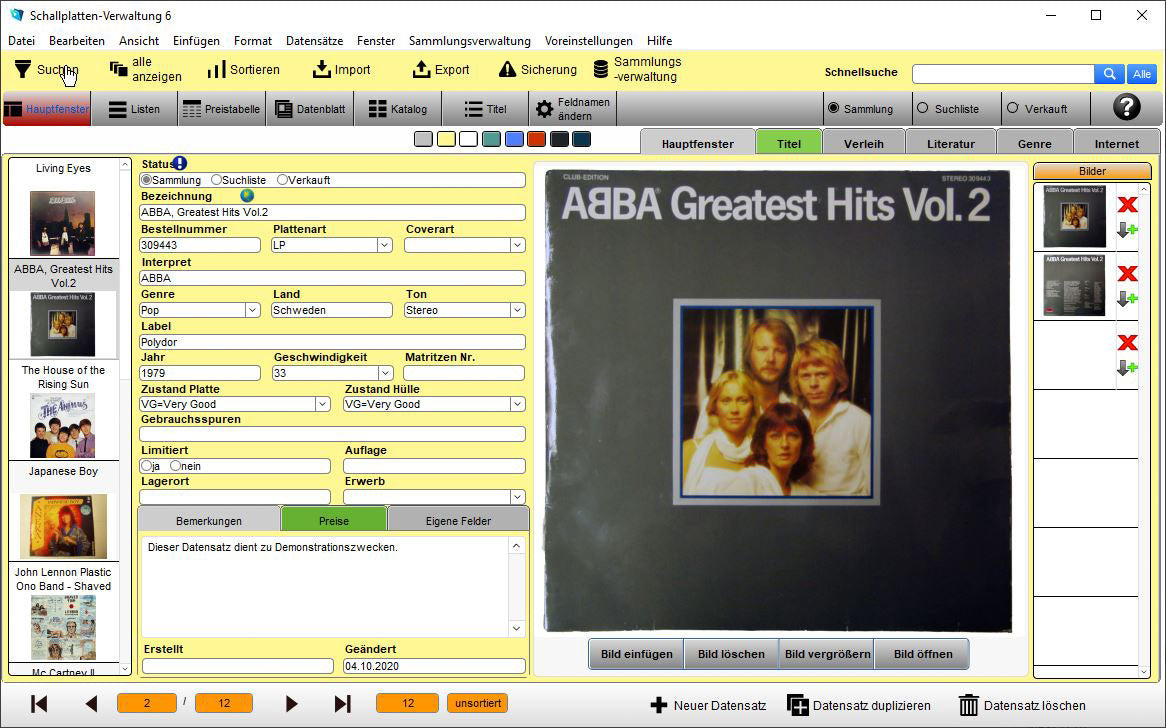Screen dimensions: 1166x728
Task: Delete first image with red X
Action: coord(1127,205)
